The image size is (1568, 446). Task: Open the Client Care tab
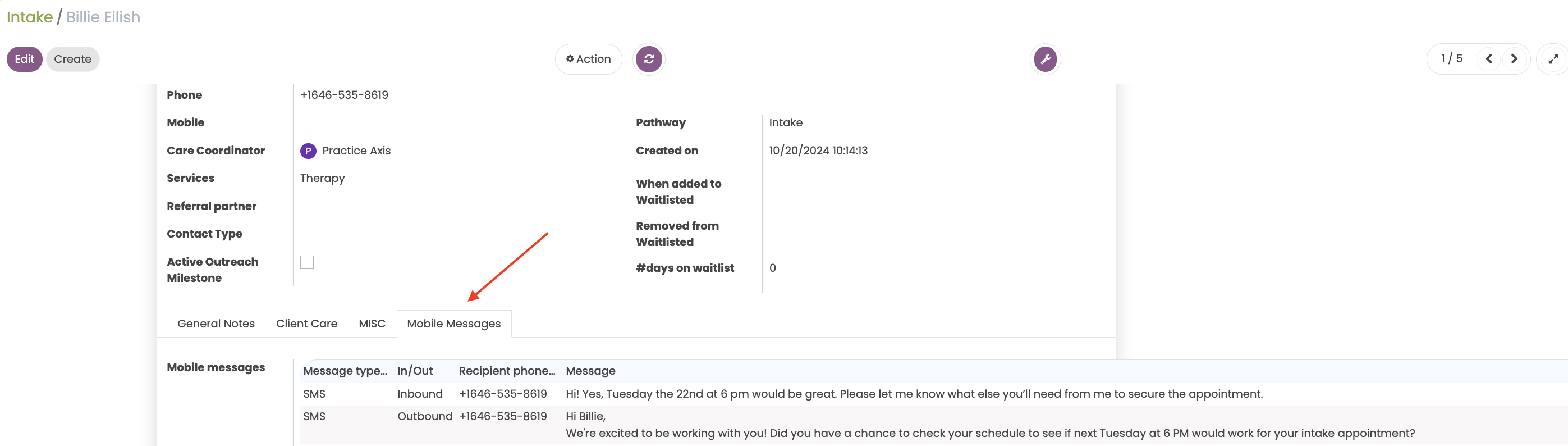tap(306, 324)
